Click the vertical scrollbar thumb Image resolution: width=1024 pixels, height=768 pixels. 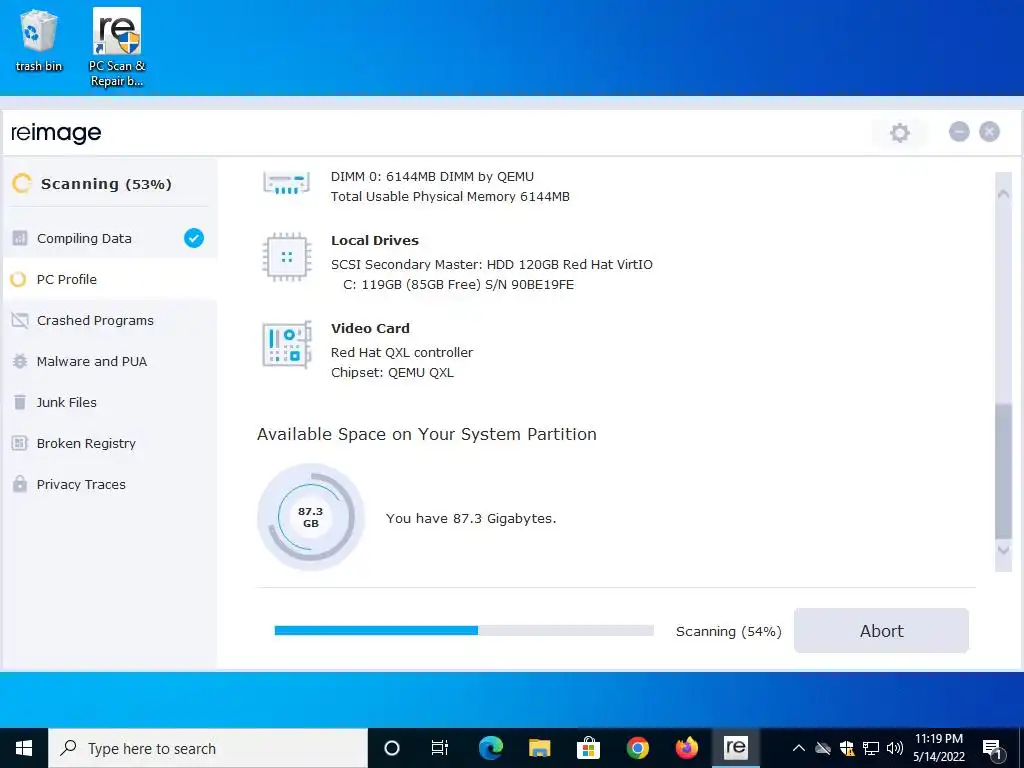coord(1003,472)
